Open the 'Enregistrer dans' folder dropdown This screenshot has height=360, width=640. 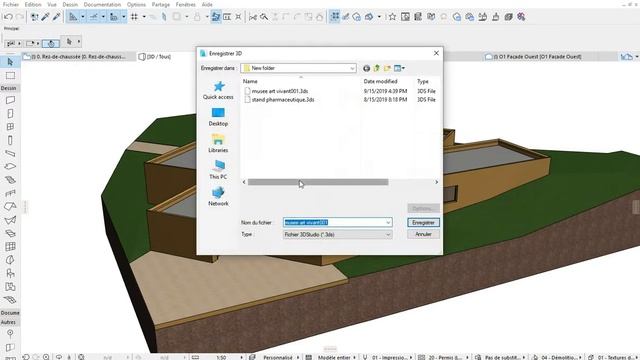tap(352, 69)
